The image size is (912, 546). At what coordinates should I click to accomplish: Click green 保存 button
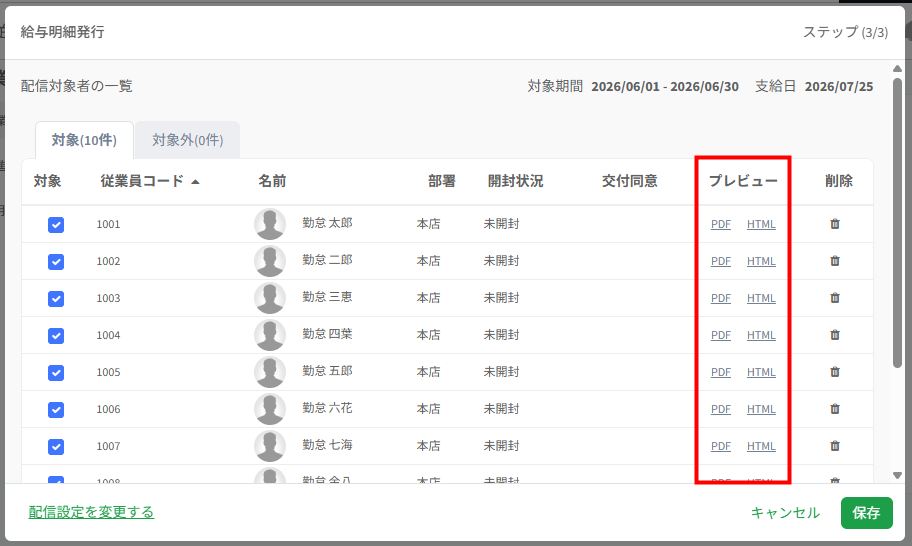click(867, 513)
